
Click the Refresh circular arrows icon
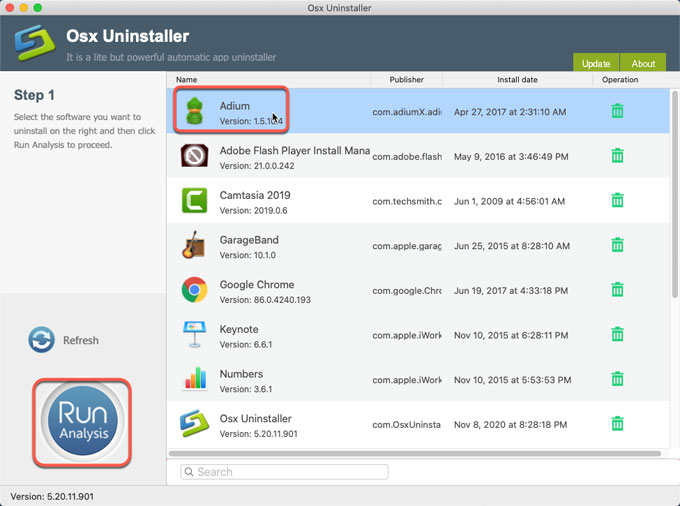[x=42, y=340]
